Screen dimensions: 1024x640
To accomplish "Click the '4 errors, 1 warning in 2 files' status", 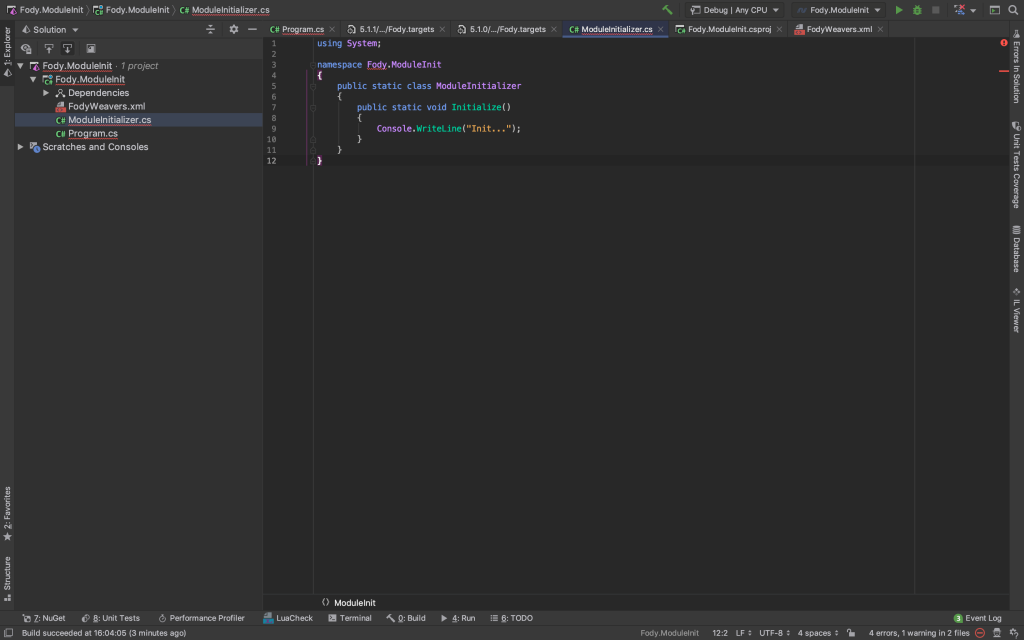I will tap(919, 633).
